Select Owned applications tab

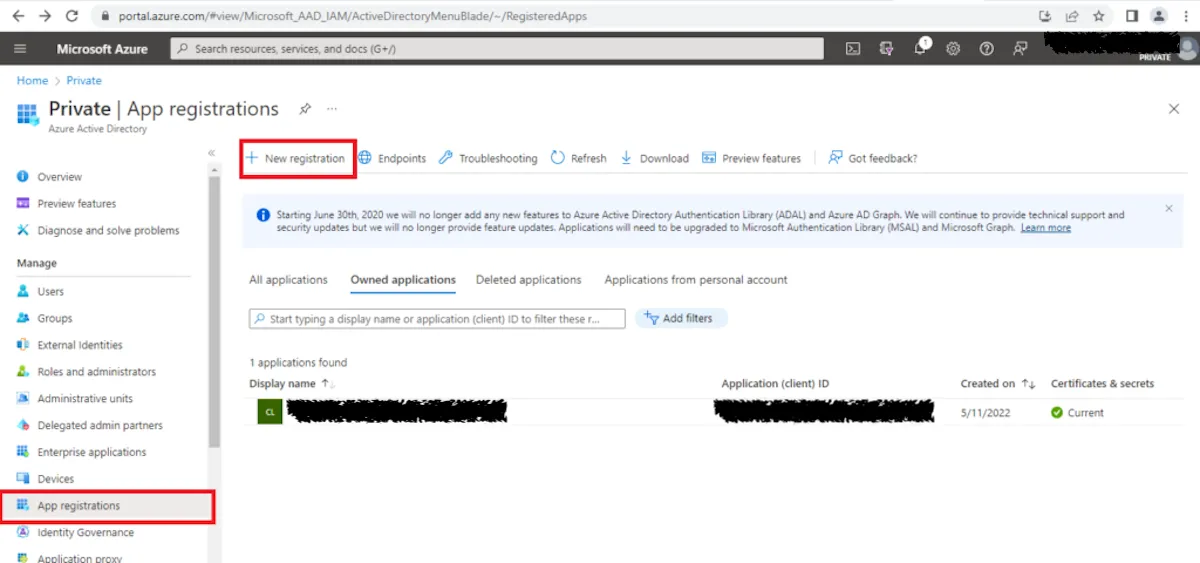[403, 280]
